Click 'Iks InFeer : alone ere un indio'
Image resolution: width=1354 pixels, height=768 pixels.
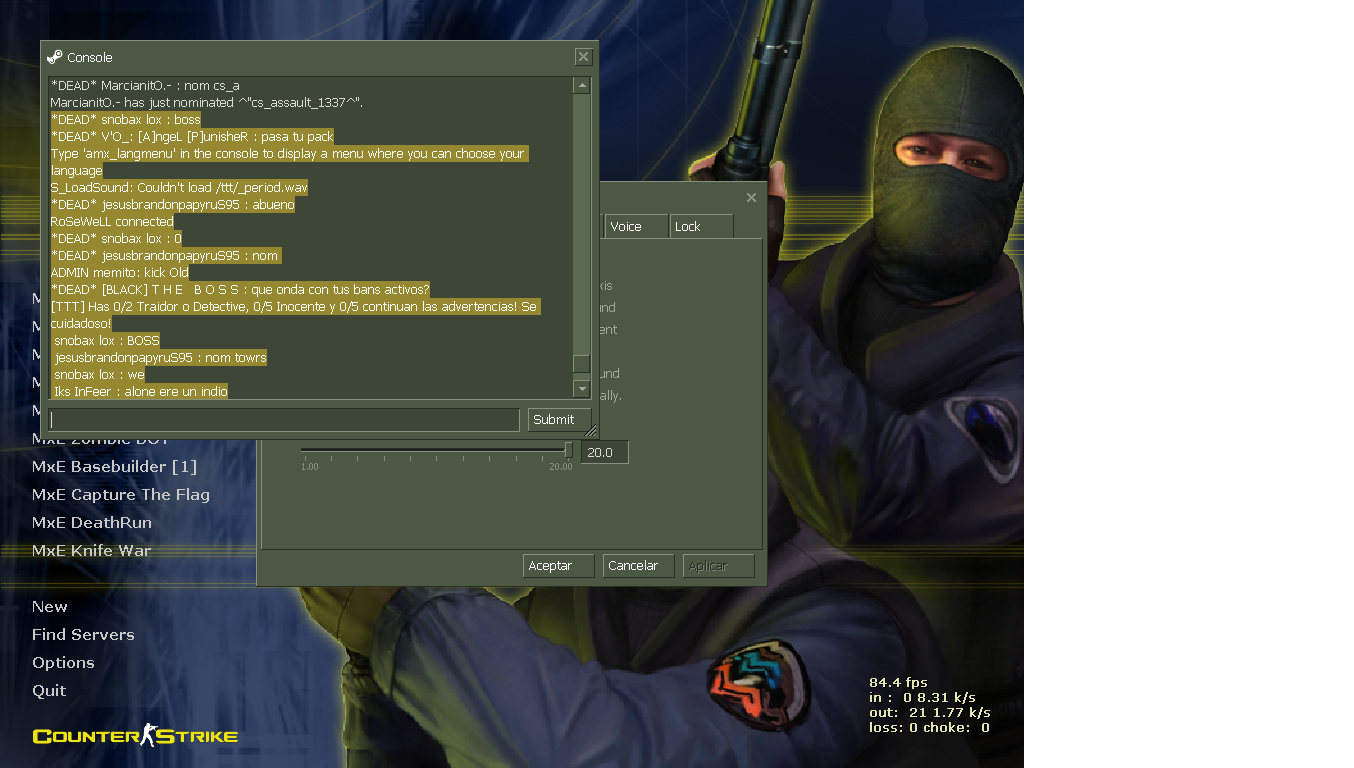pyautogui.click(x=140, y=392)
